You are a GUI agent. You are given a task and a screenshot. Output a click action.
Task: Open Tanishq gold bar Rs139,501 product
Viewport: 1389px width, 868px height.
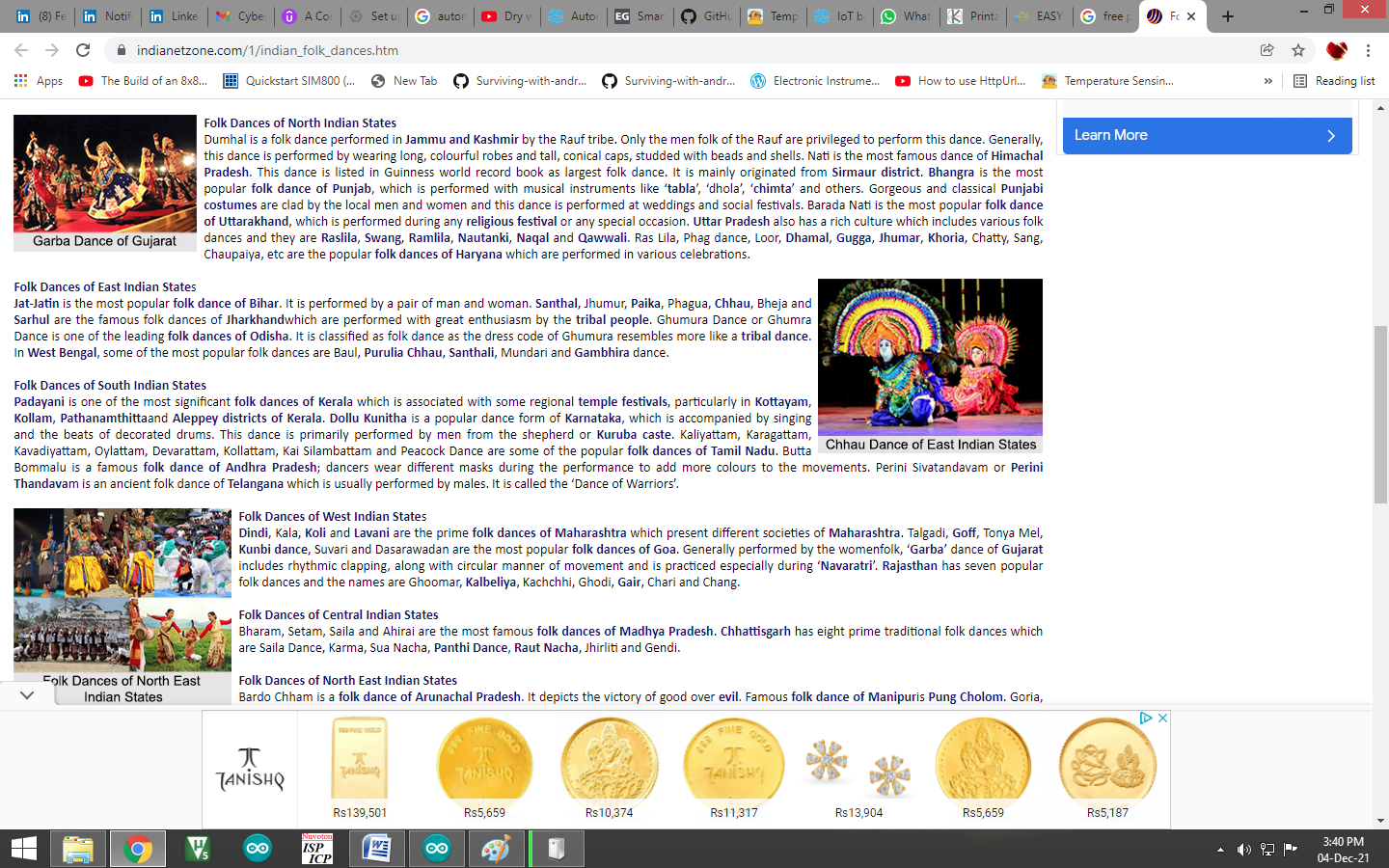[x=359, y=769]
